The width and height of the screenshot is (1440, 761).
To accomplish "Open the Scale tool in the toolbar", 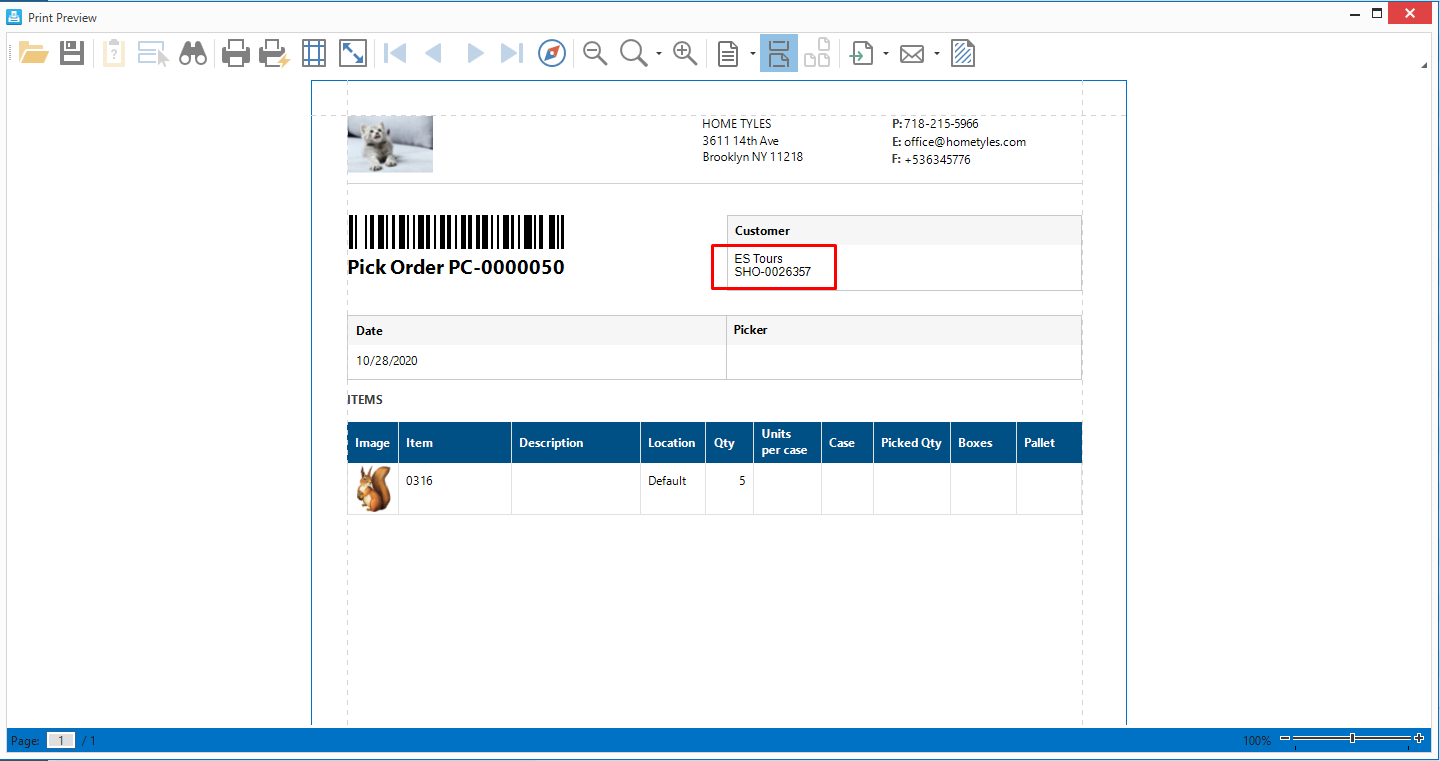I will click(x=353, y=53).
